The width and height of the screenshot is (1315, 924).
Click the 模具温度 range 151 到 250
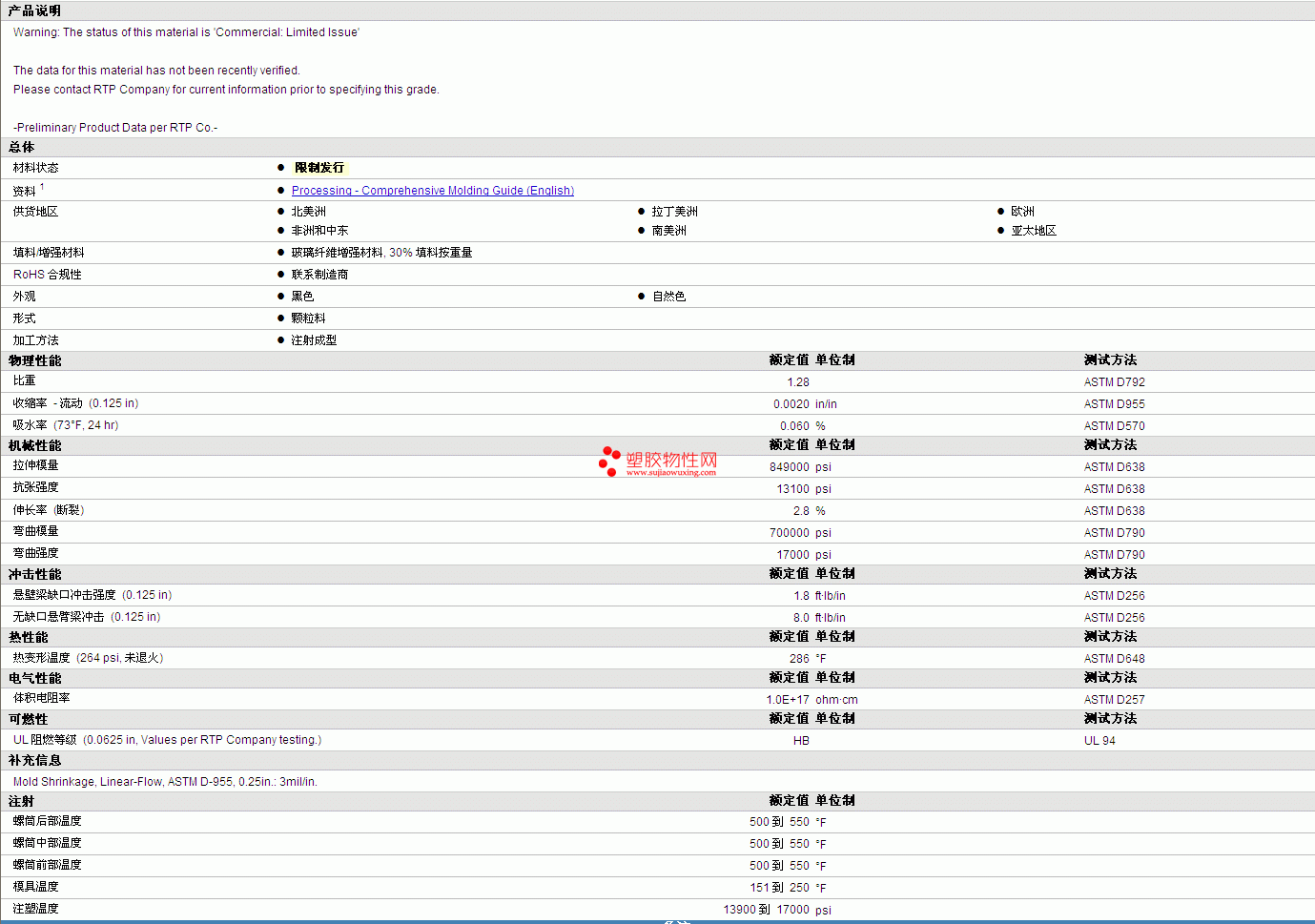(x=779, y=888)
